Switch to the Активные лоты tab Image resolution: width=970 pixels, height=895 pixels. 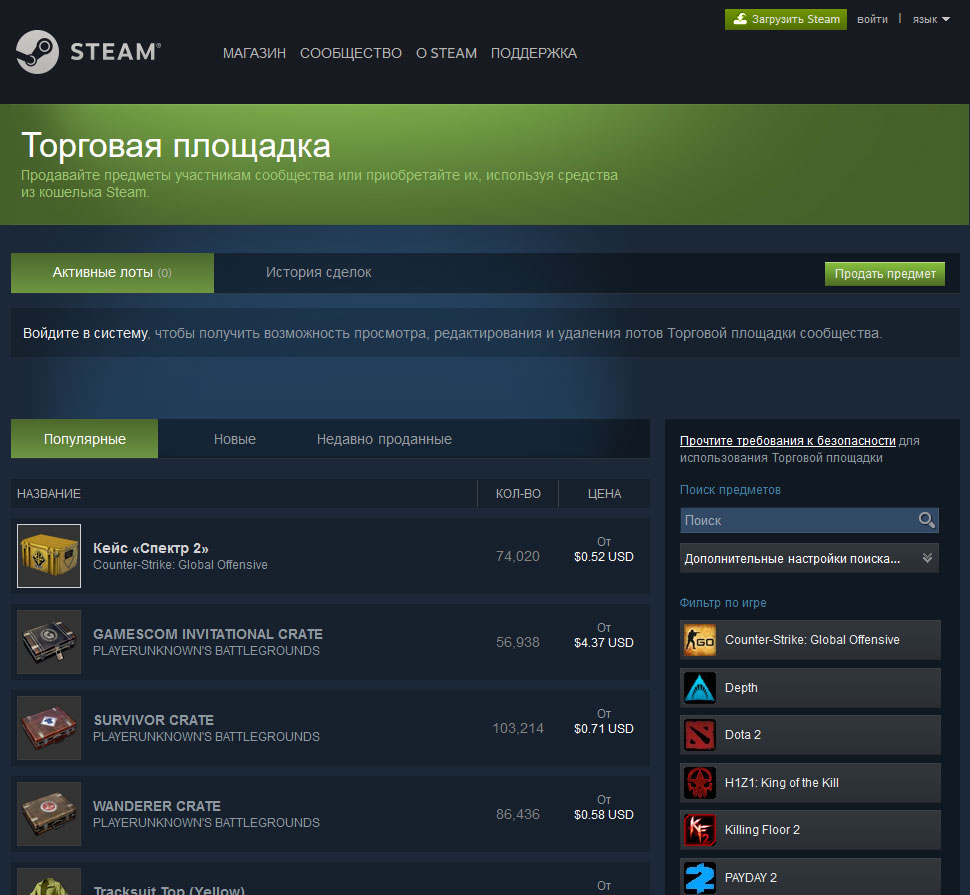(113, 273)
